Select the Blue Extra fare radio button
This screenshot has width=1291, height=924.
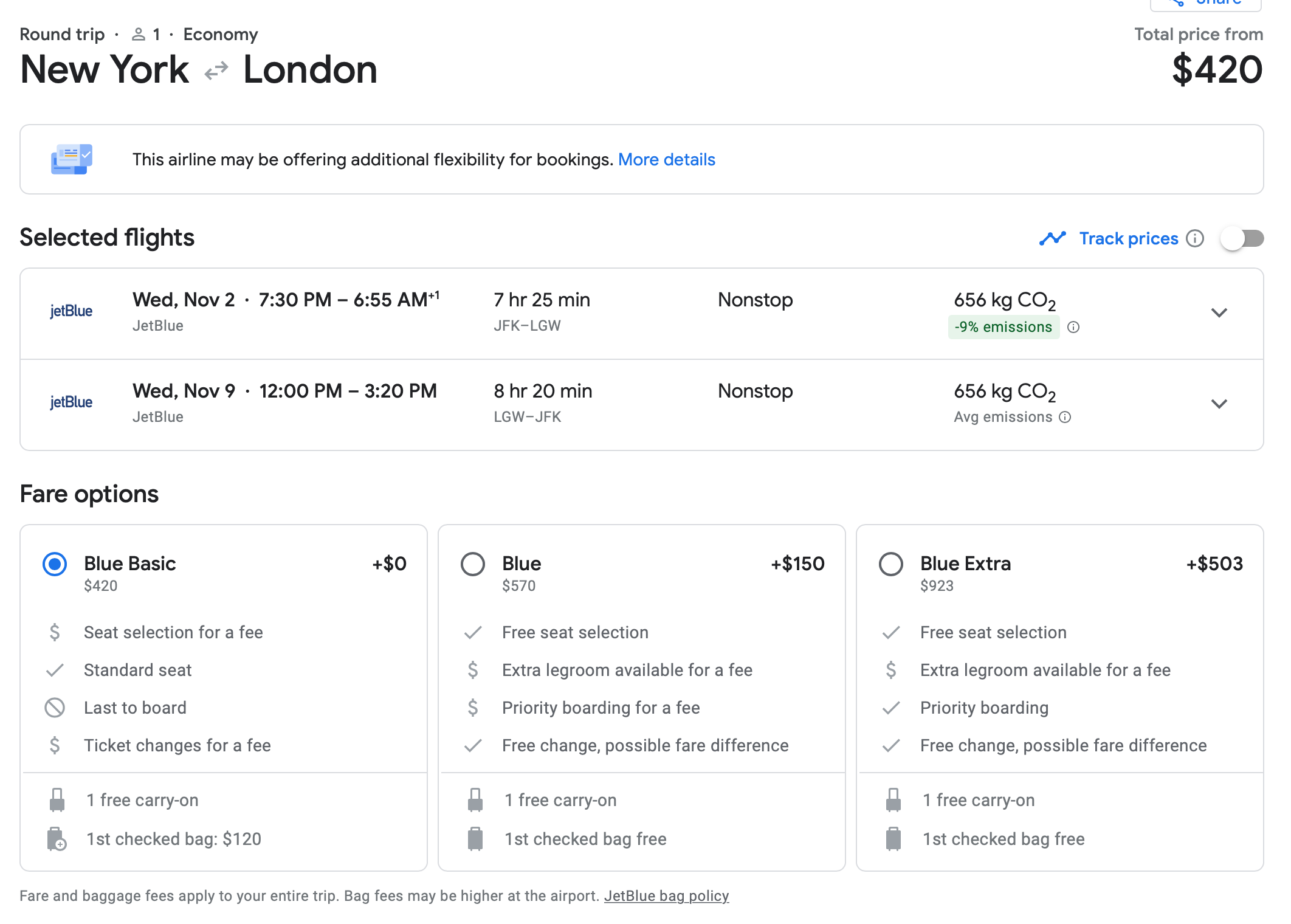click(x=891, y=564)
